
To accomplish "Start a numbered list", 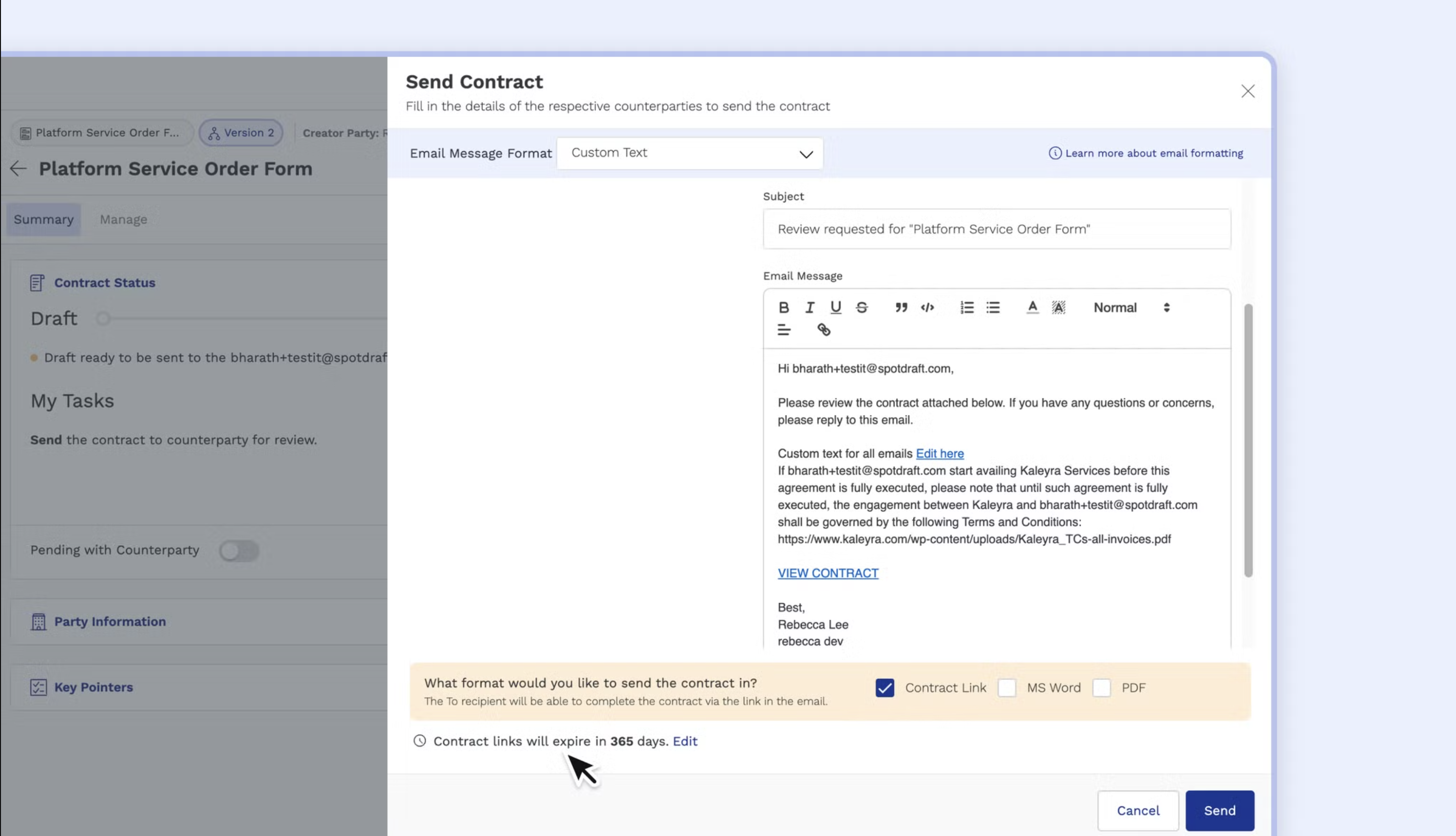I will point(967,308).
